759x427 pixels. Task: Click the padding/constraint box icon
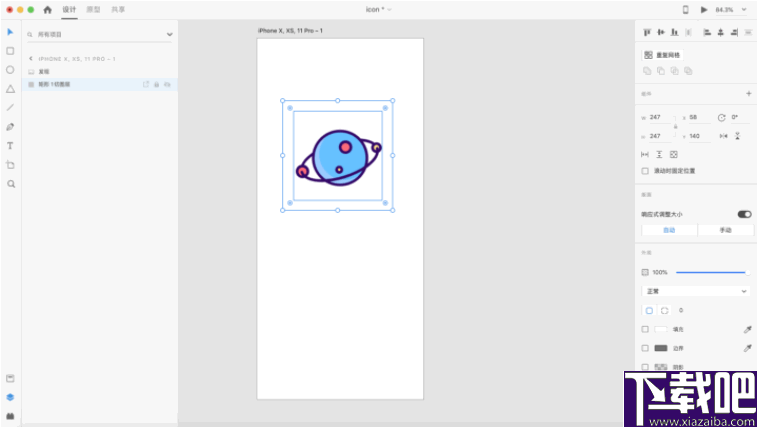pos(673,154)
